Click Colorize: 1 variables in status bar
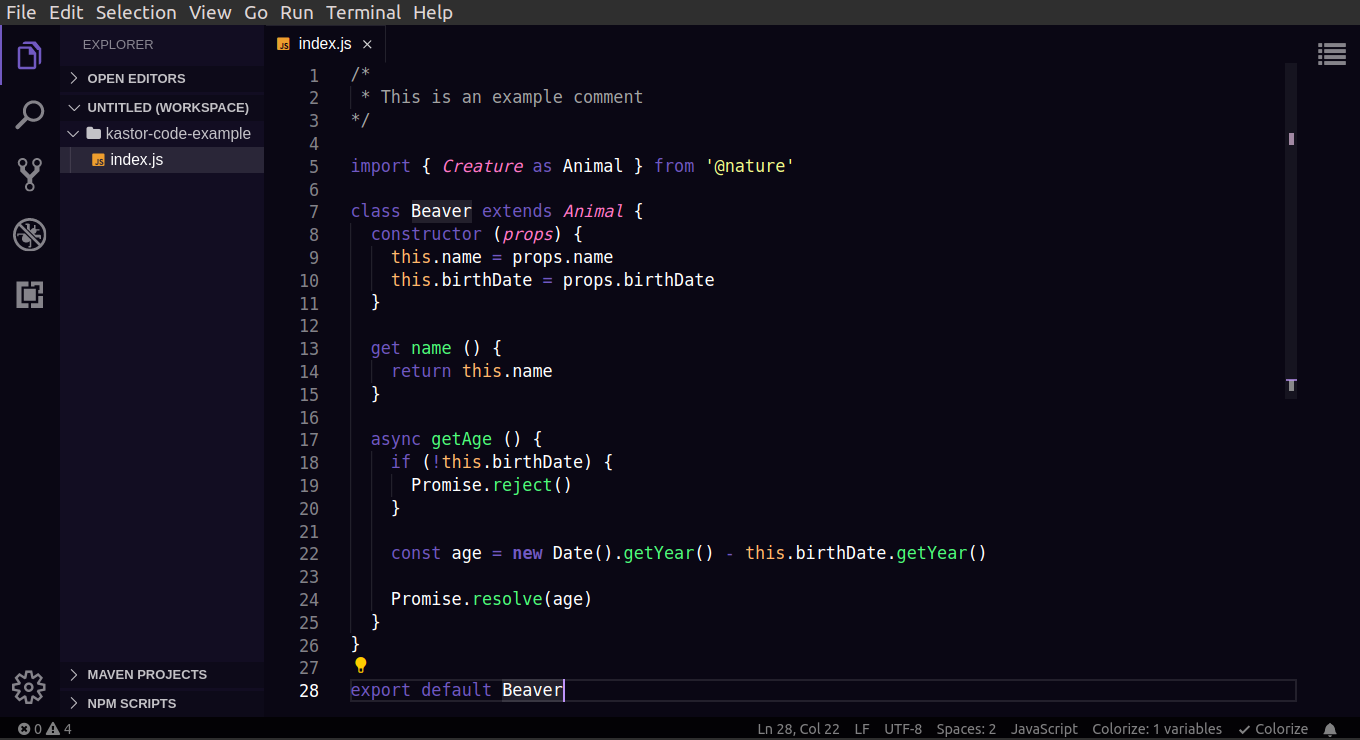 [1157, 729]
